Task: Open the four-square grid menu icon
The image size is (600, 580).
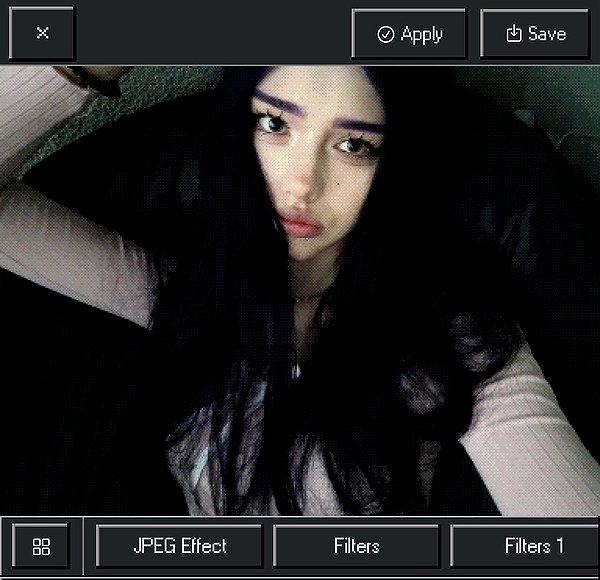Action: tap(41, 546)
